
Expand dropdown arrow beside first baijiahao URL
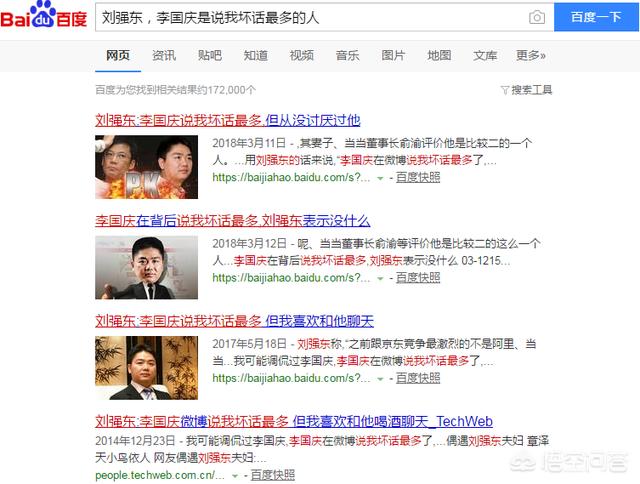pyautogui.click(x=380, y=178)
